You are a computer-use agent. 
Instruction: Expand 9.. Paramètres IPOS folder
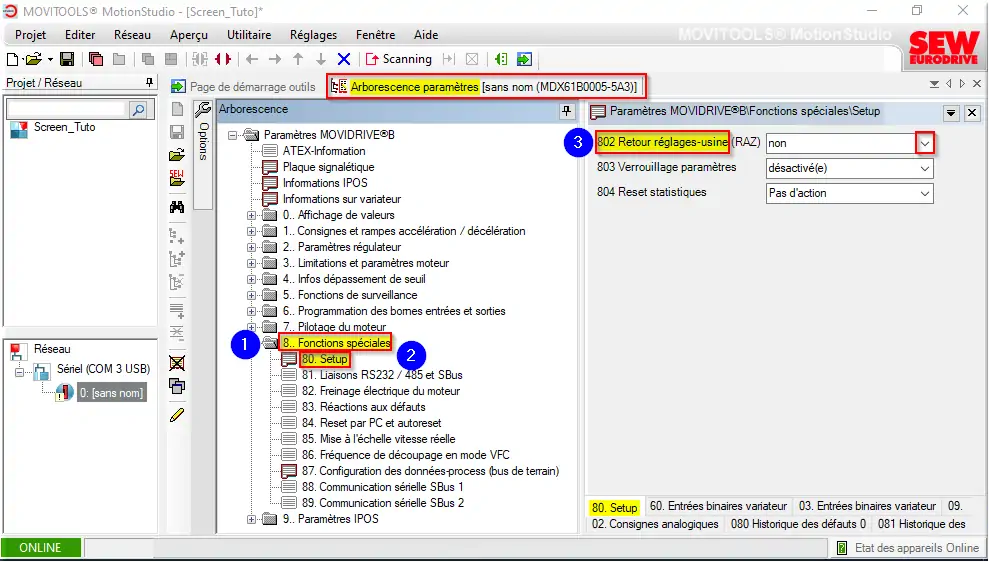click(251, 519)
